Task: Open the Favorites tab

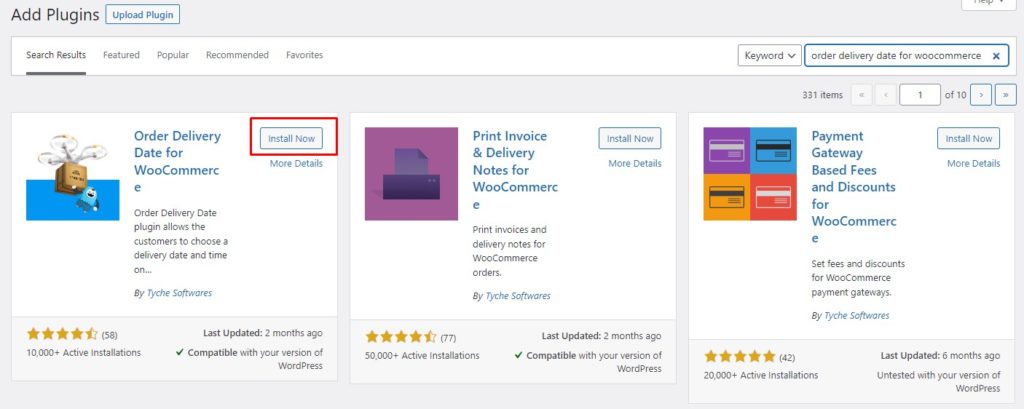Action: [304, 55]
